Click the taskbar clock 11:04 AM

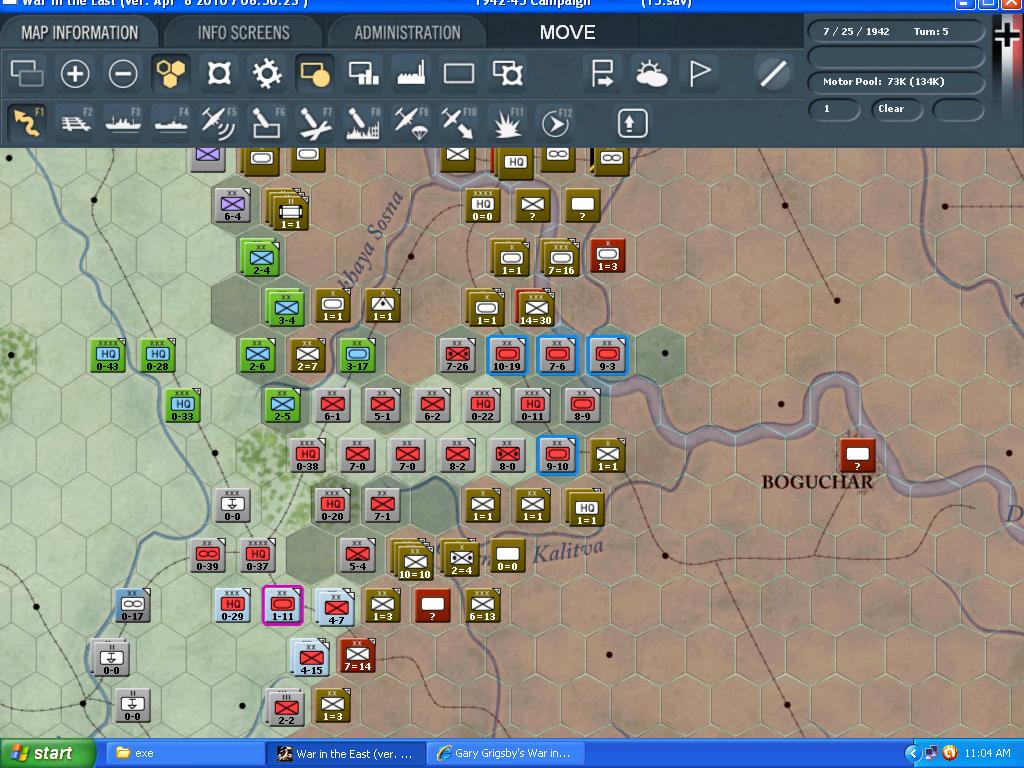(x=987, y=753)
